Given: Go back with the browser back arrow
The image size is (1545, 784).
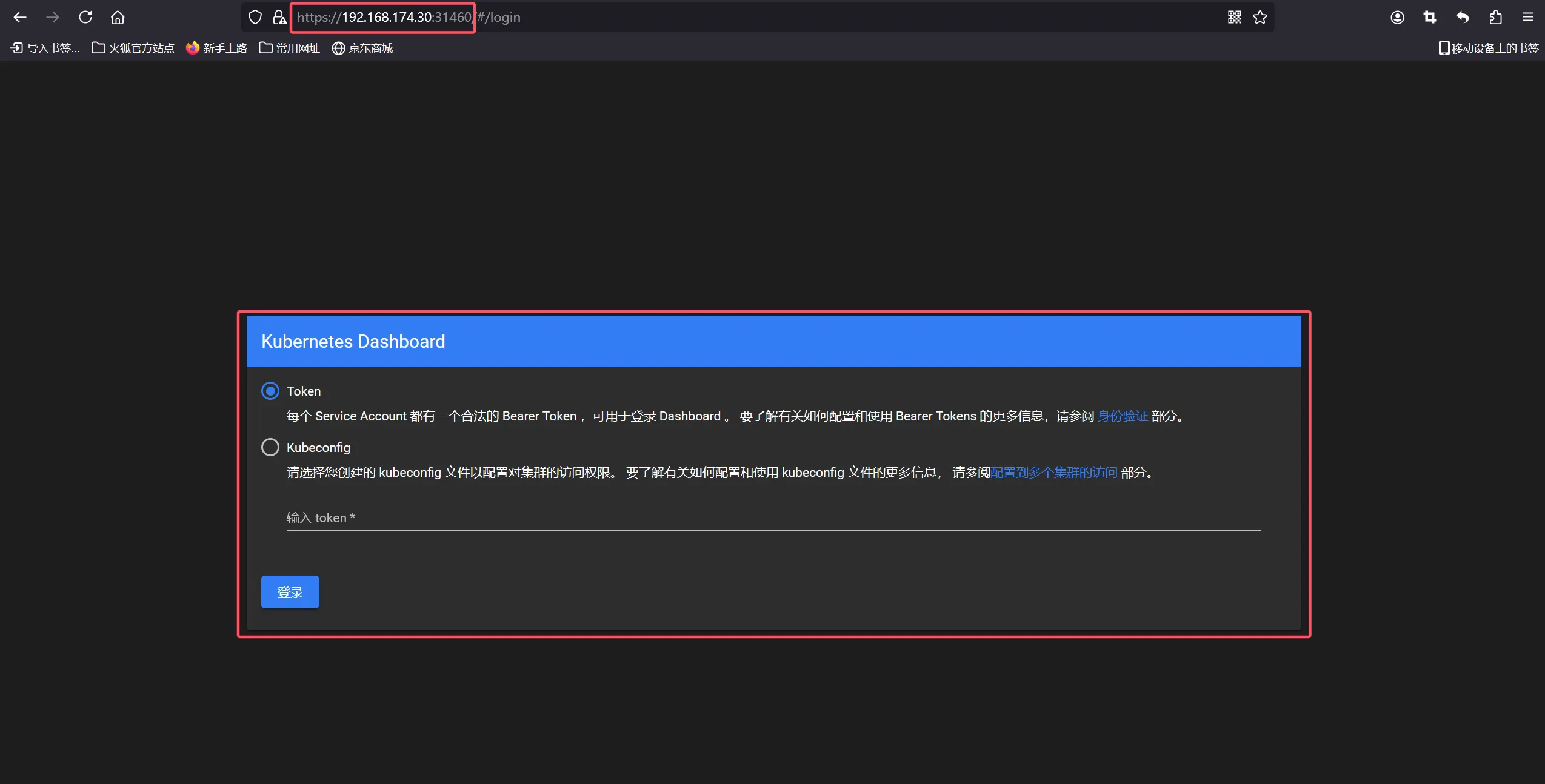Looking at the screenshot, I should pos(20,17).
